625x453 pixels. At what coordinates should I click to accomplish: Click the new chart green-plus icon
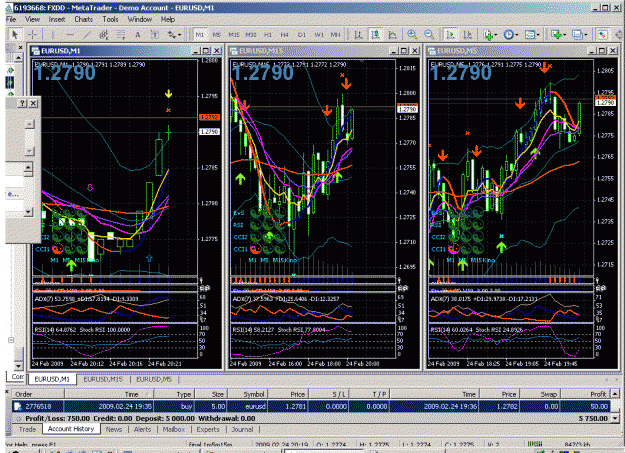[556, 35]
